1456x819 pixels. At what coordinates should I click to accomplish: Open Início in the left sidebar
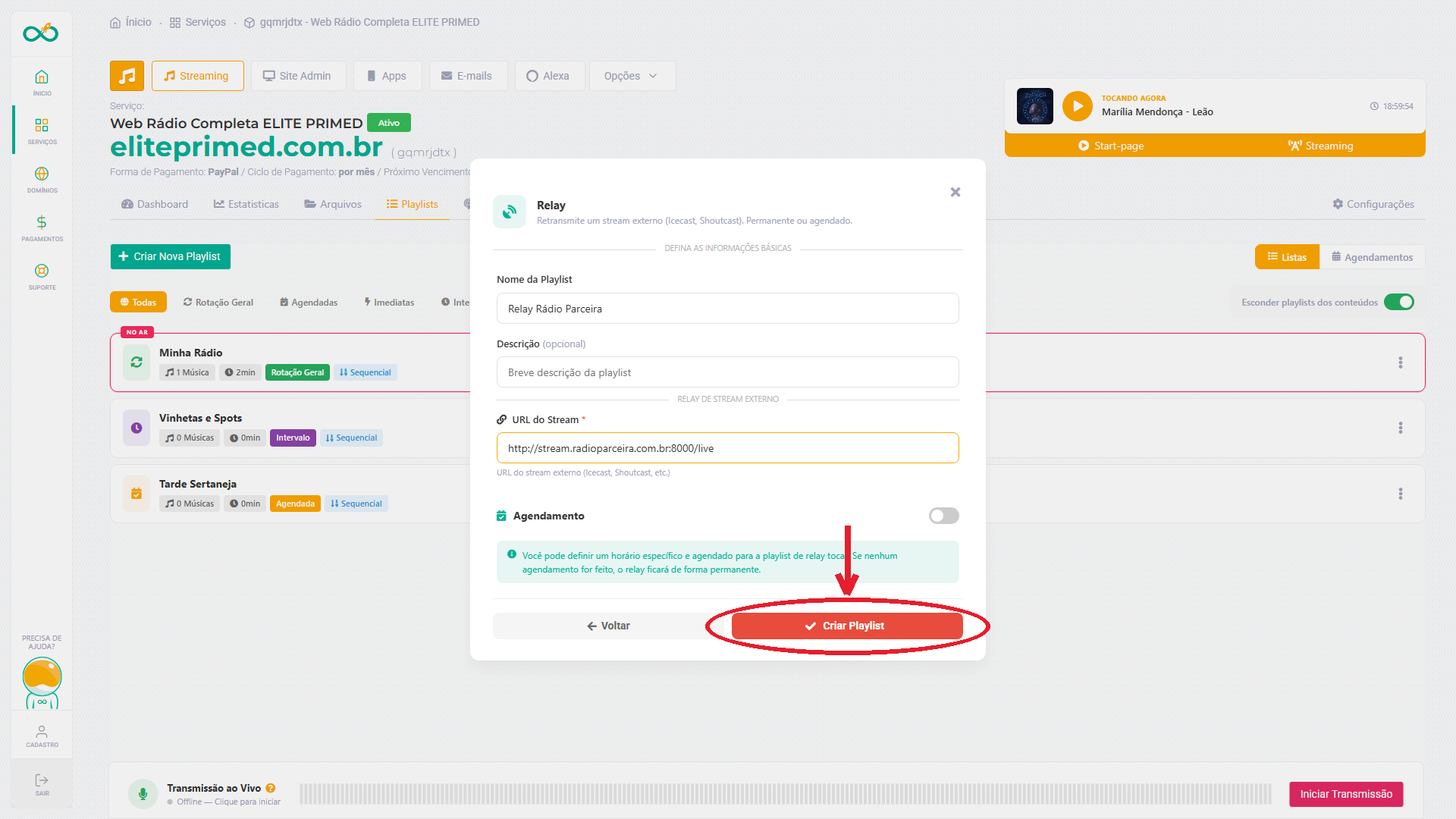[42, 83]
